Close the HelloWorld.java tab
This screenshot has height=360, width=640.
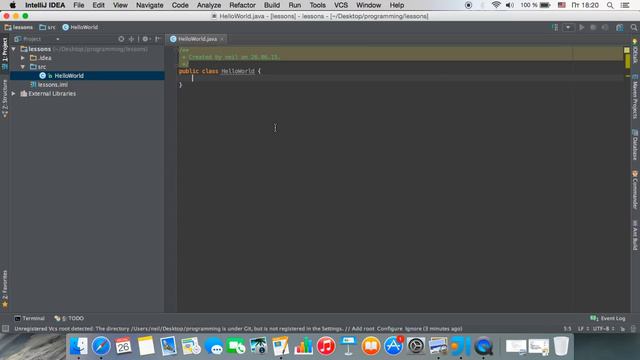coord(222,39)
